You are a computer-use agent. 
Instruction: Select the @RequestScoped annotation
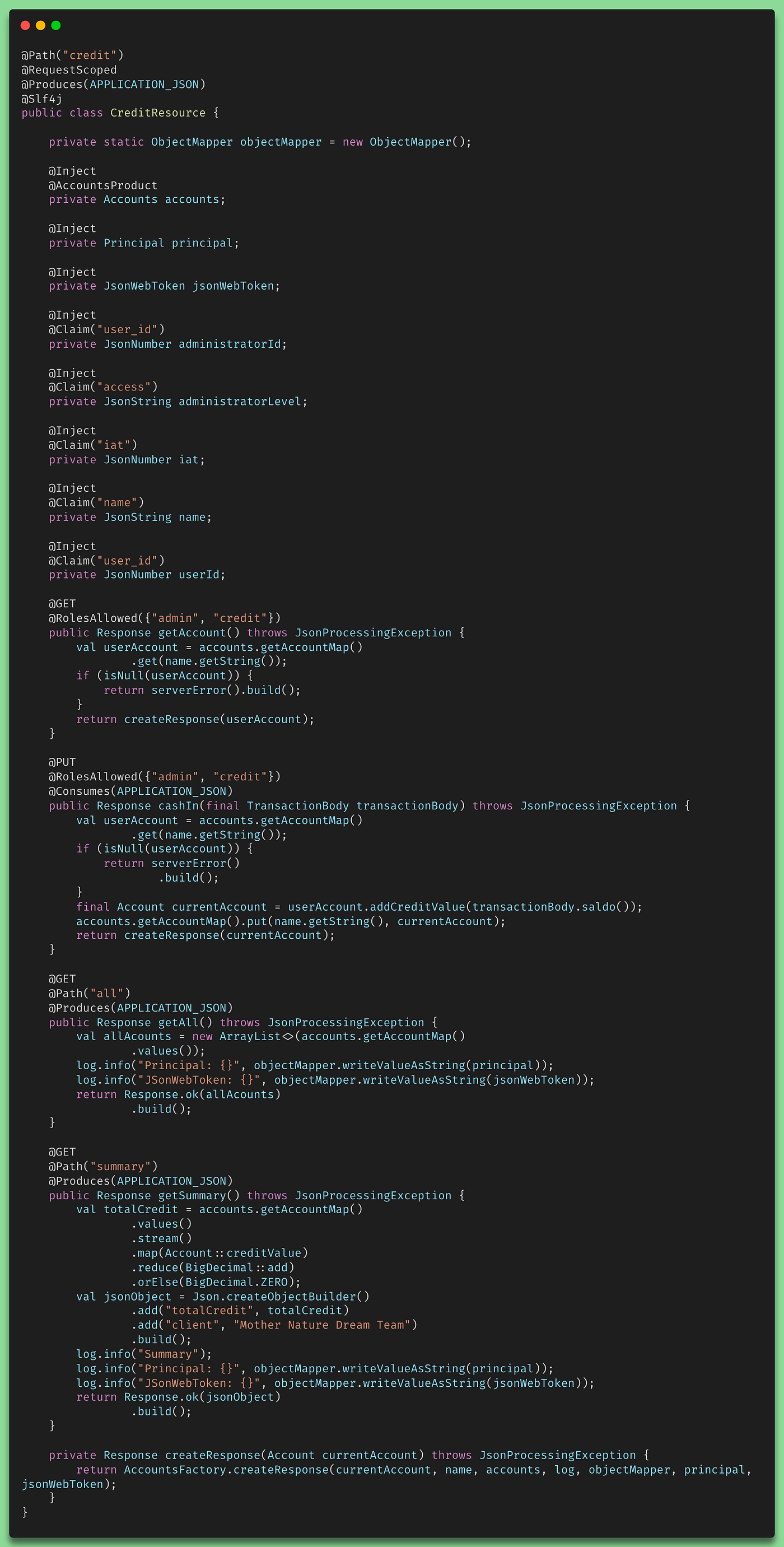[69, 69]
